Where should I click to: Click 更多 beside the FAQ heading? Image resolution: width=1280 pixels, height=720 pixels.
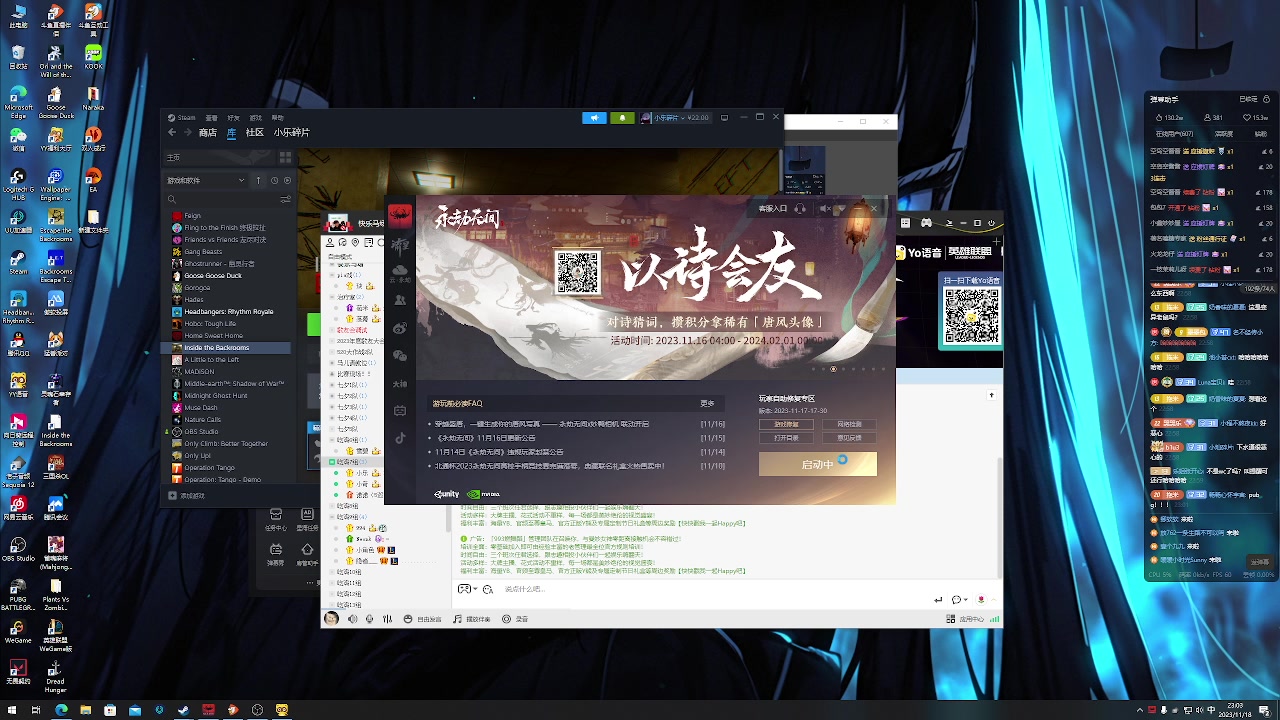coord(707,403)
